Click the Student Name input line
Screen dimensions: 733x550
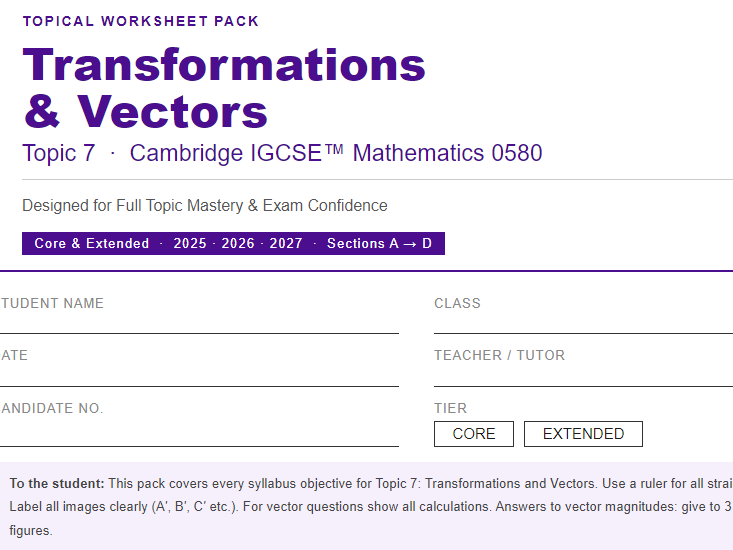(199, 324)
